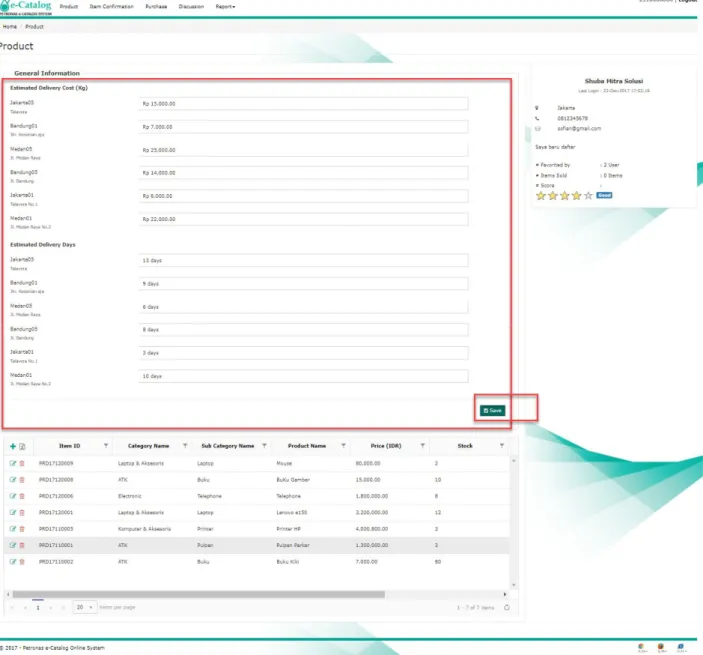Delete the PRD17120008 Buku Gambar row
703x655 pixels.
(x=22, y=480)
